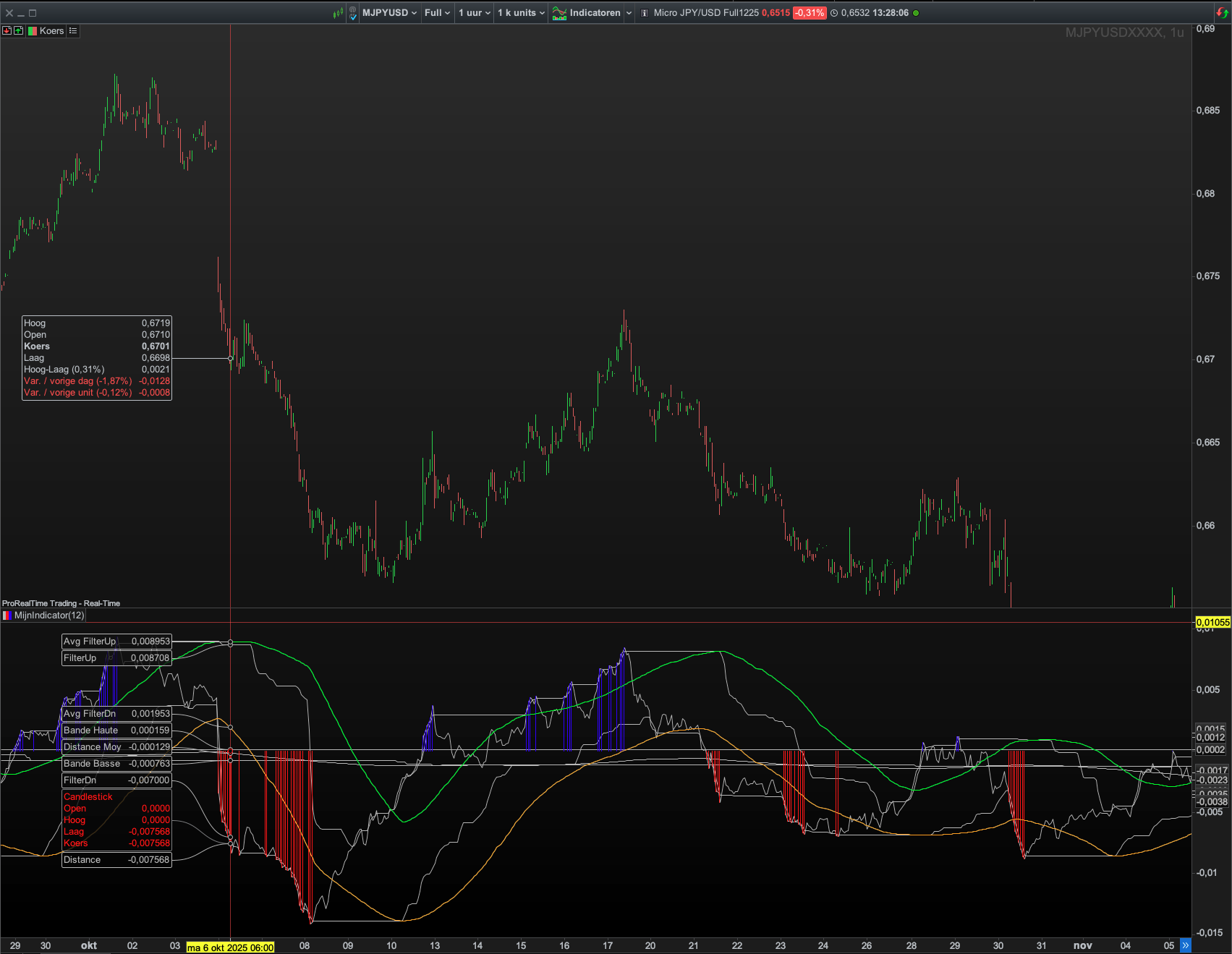Viewport: 1232px width, 954px height.
Task: Click the Bande Haute value label
Action: 116,731
